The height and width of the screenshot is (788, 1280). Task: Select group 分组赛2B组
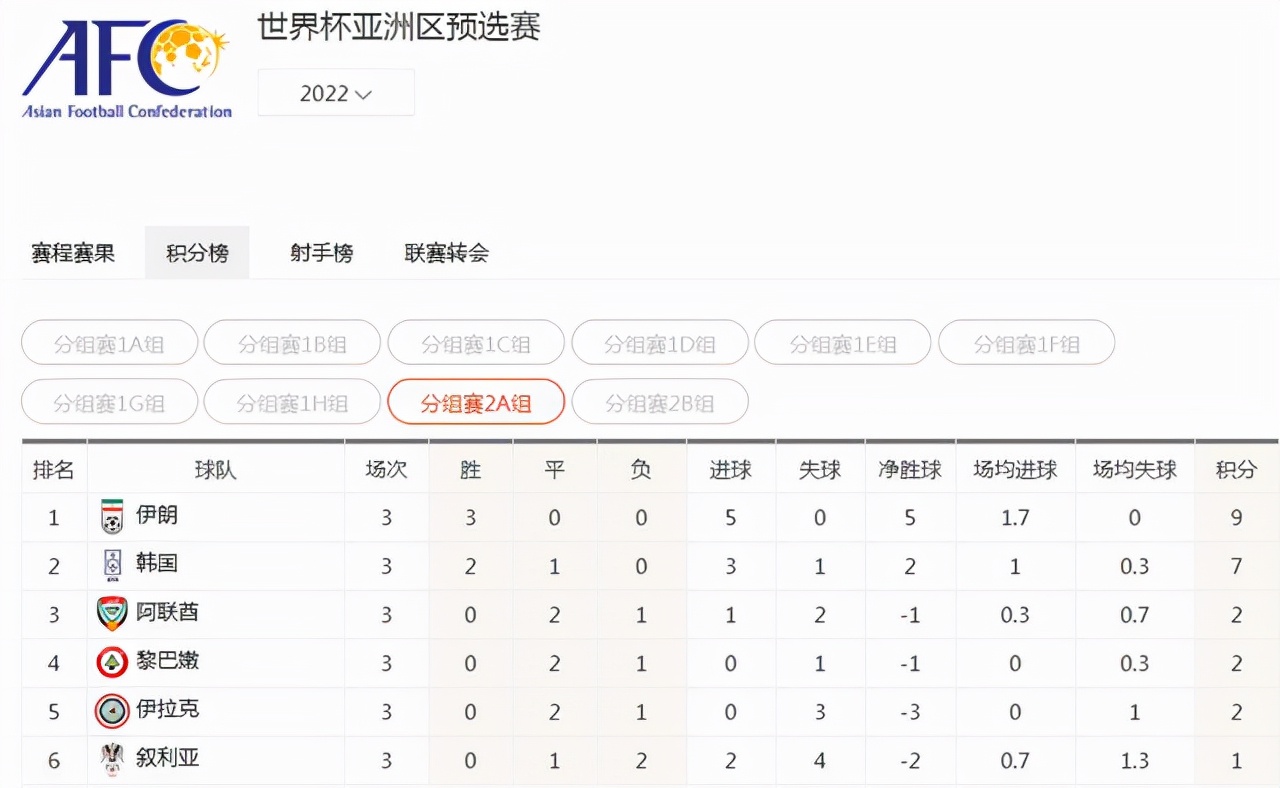point(660,403)
